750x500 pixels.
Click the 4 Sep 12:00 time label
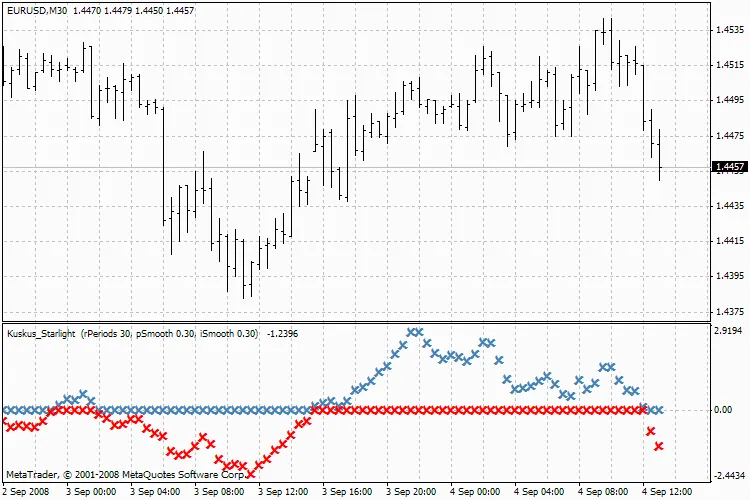[667, 492]
